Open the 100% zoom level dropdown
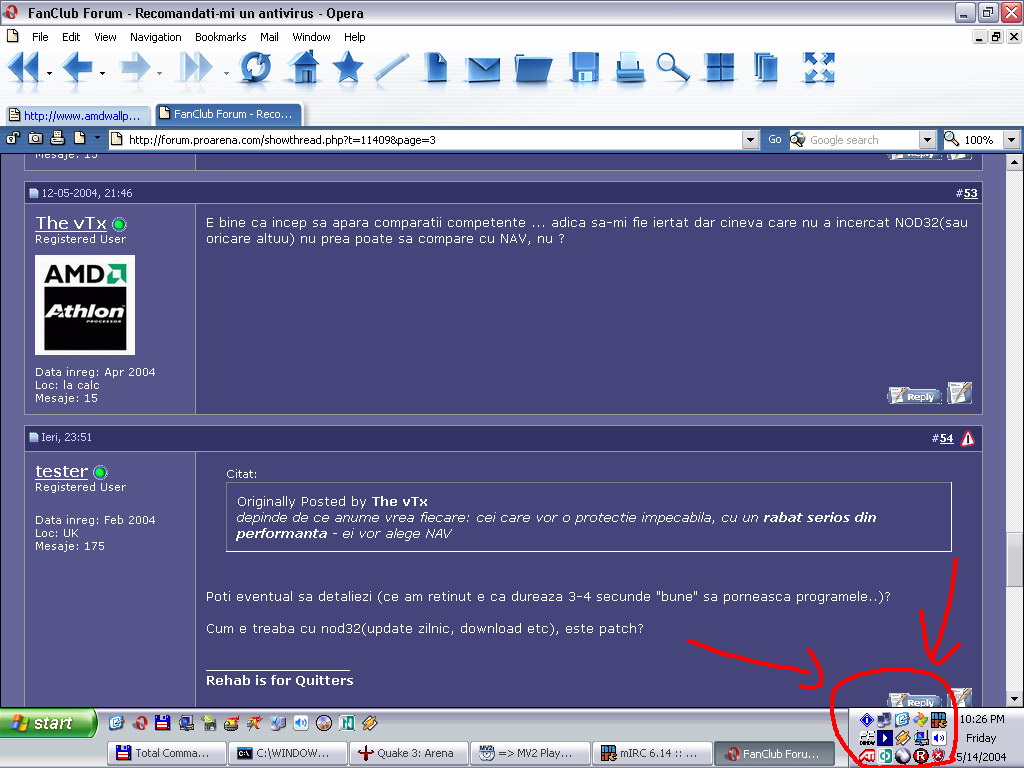Viewport: 1024px width, 768px height. 1011,140
